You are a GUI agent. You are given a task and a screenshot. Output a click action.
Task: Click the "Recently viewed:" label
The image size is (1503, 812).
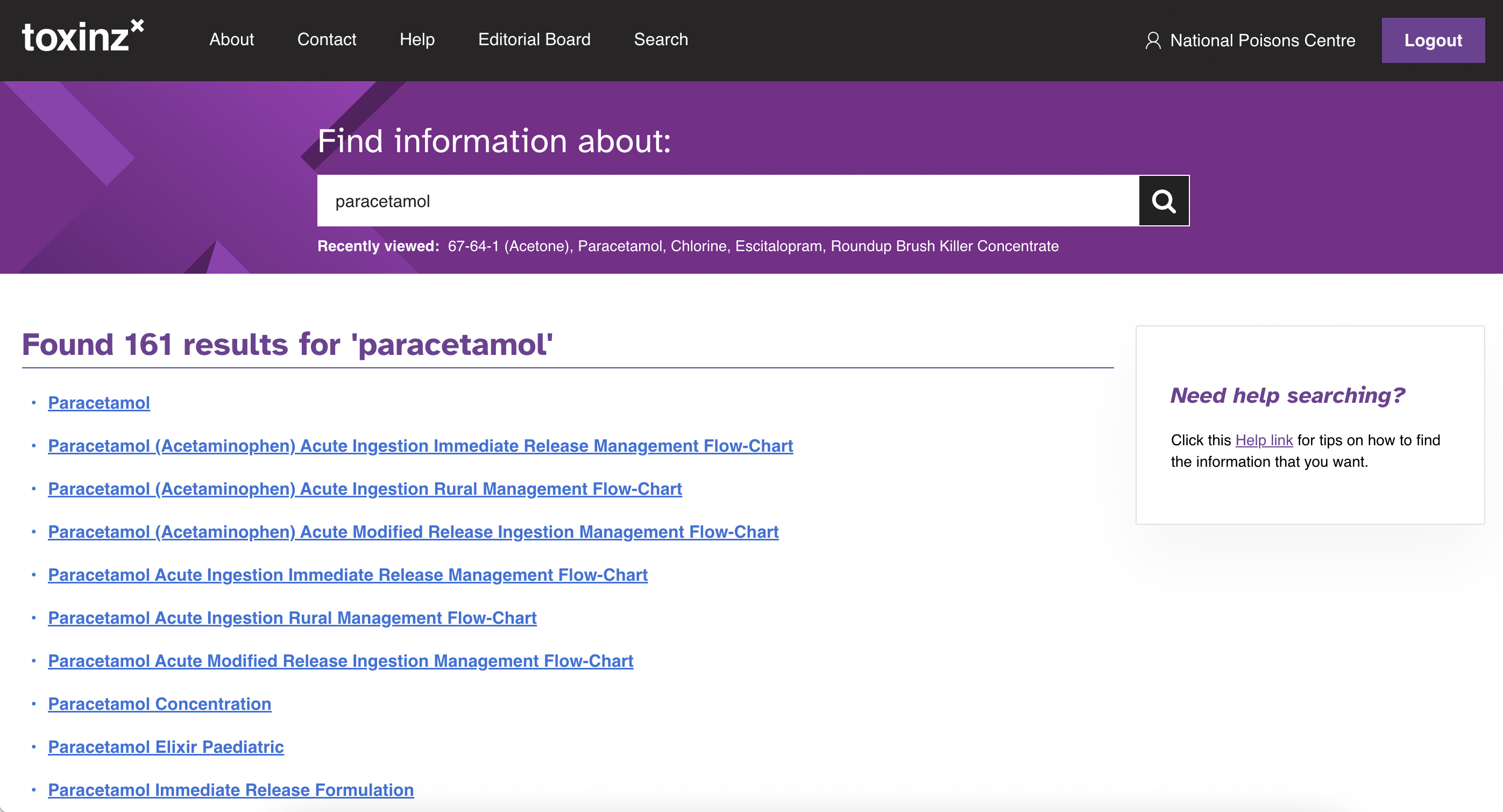[x=378, y=246]
